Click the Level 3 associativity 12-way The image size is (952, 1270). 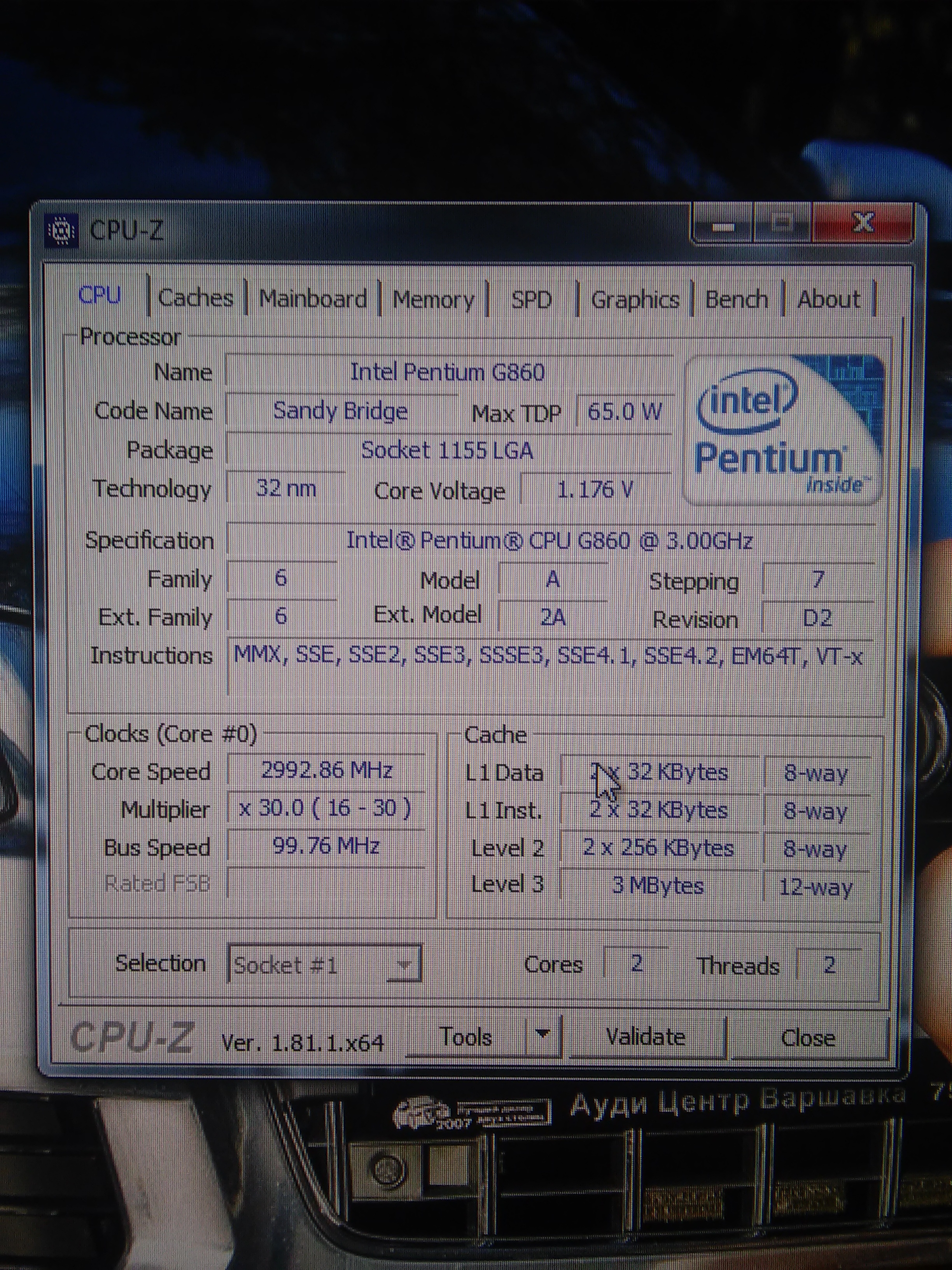pos(817,887)
